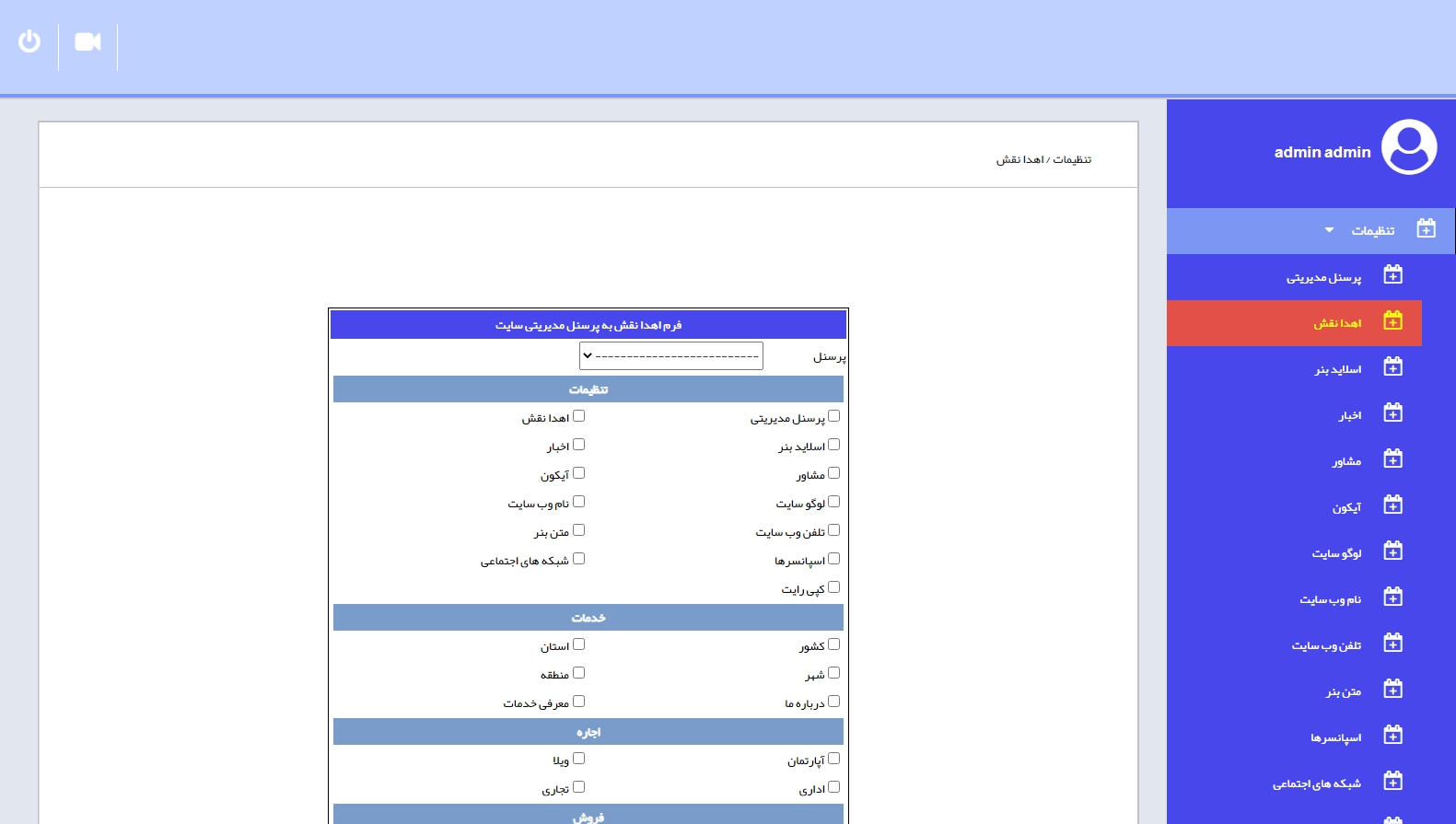Click the icon next to اسلاید بنر
This screenshot has height=824, width=1456.
pyautogui.click(x=1392, y=367)
